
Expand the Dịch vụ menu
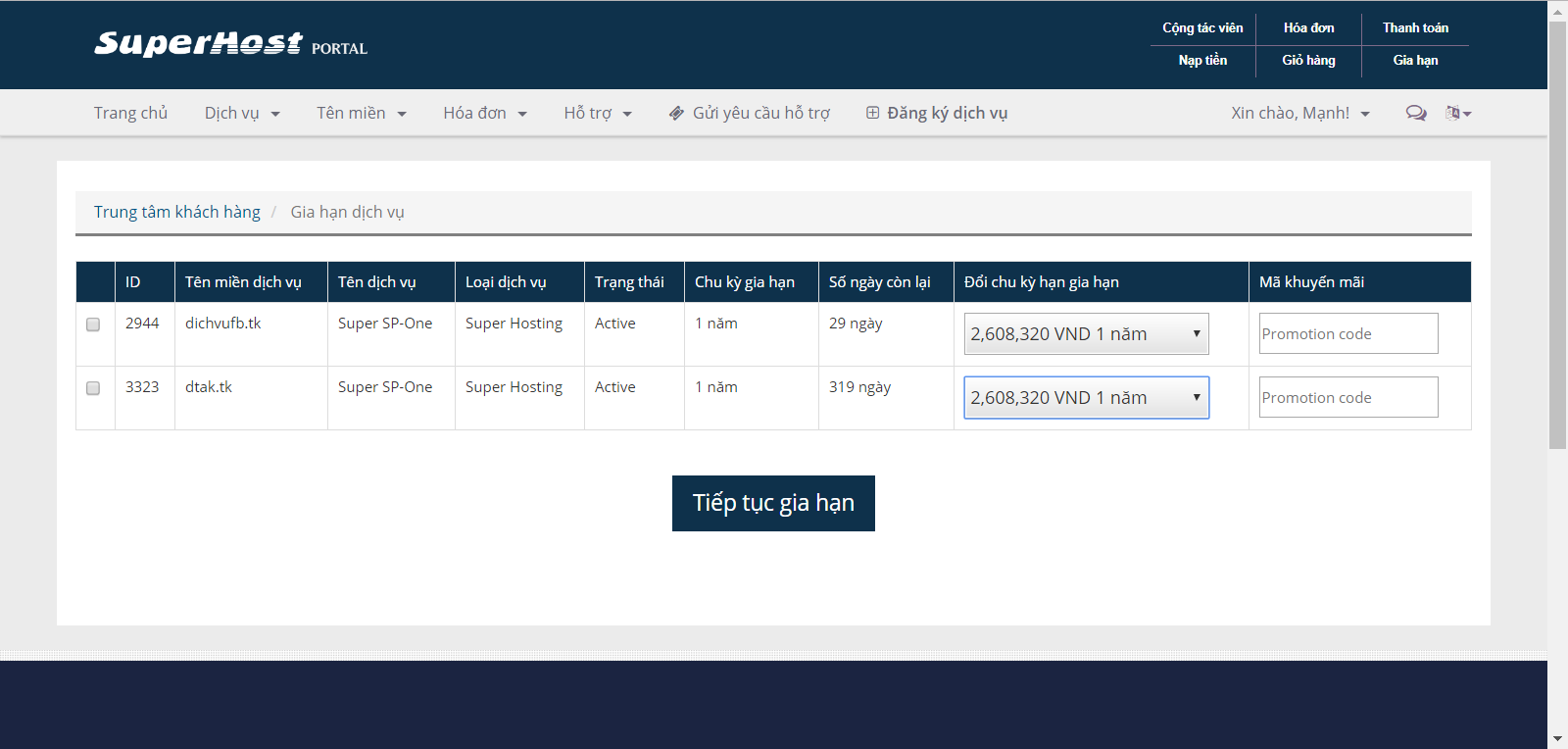pos(241,114)
